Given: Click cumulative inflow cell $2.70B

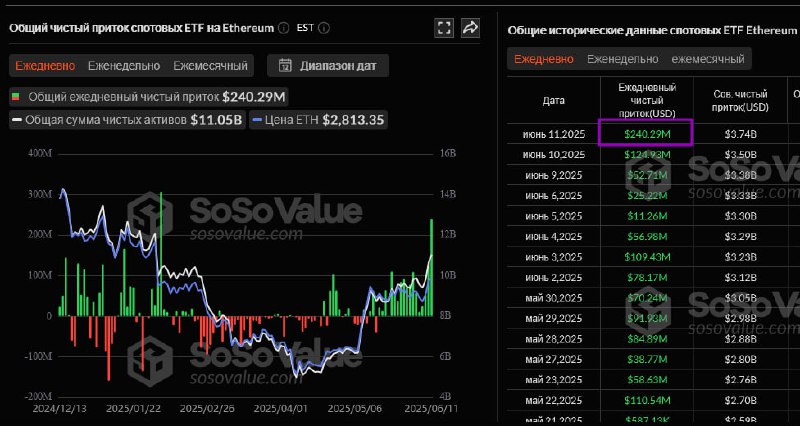Looking at the screenshot, I should (740, 399).
